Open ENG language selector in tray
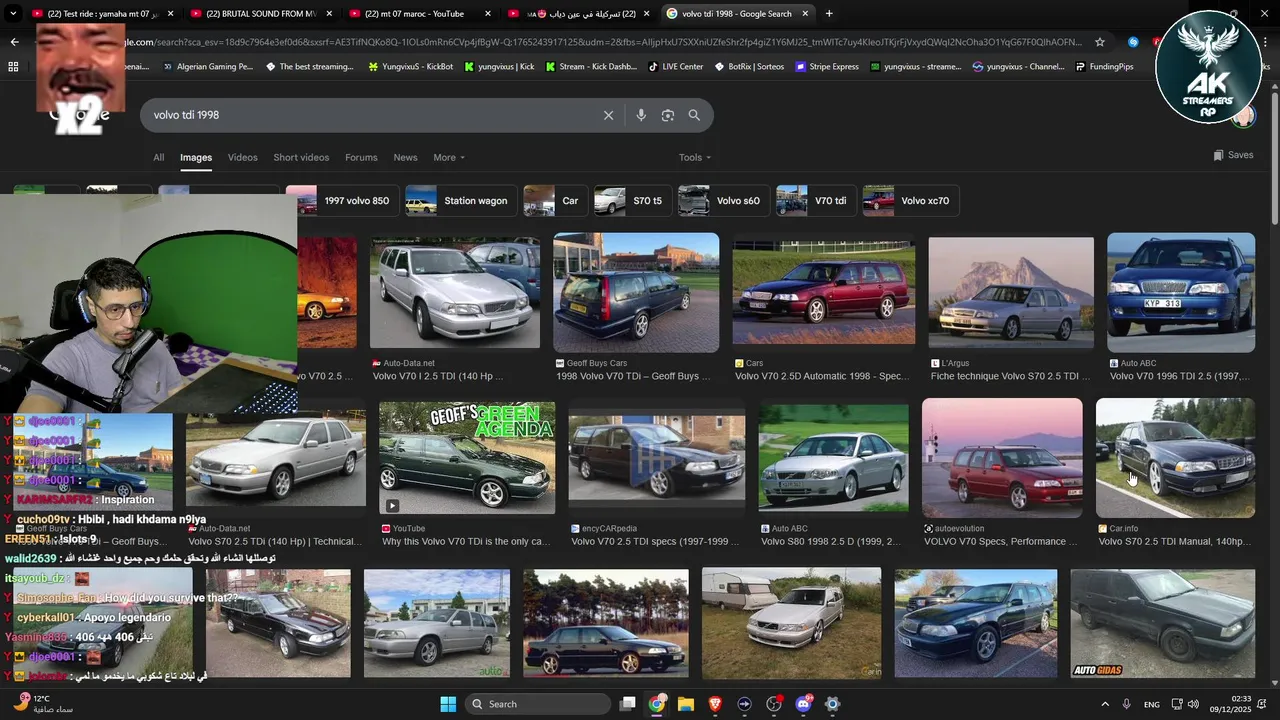The image size is (1280, 720). 1152,704
